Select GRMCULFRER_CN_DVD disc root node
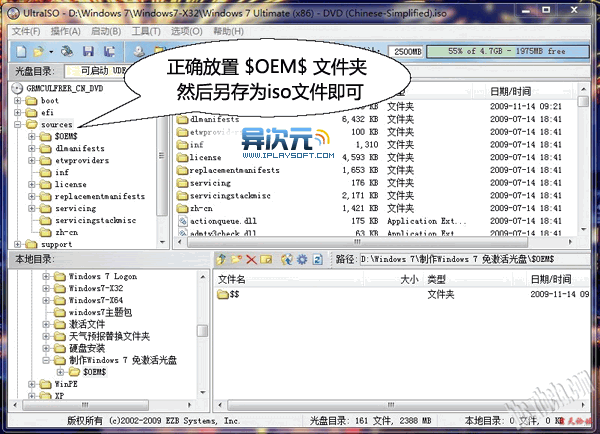The image size is (600, 434). click(64, 88)
